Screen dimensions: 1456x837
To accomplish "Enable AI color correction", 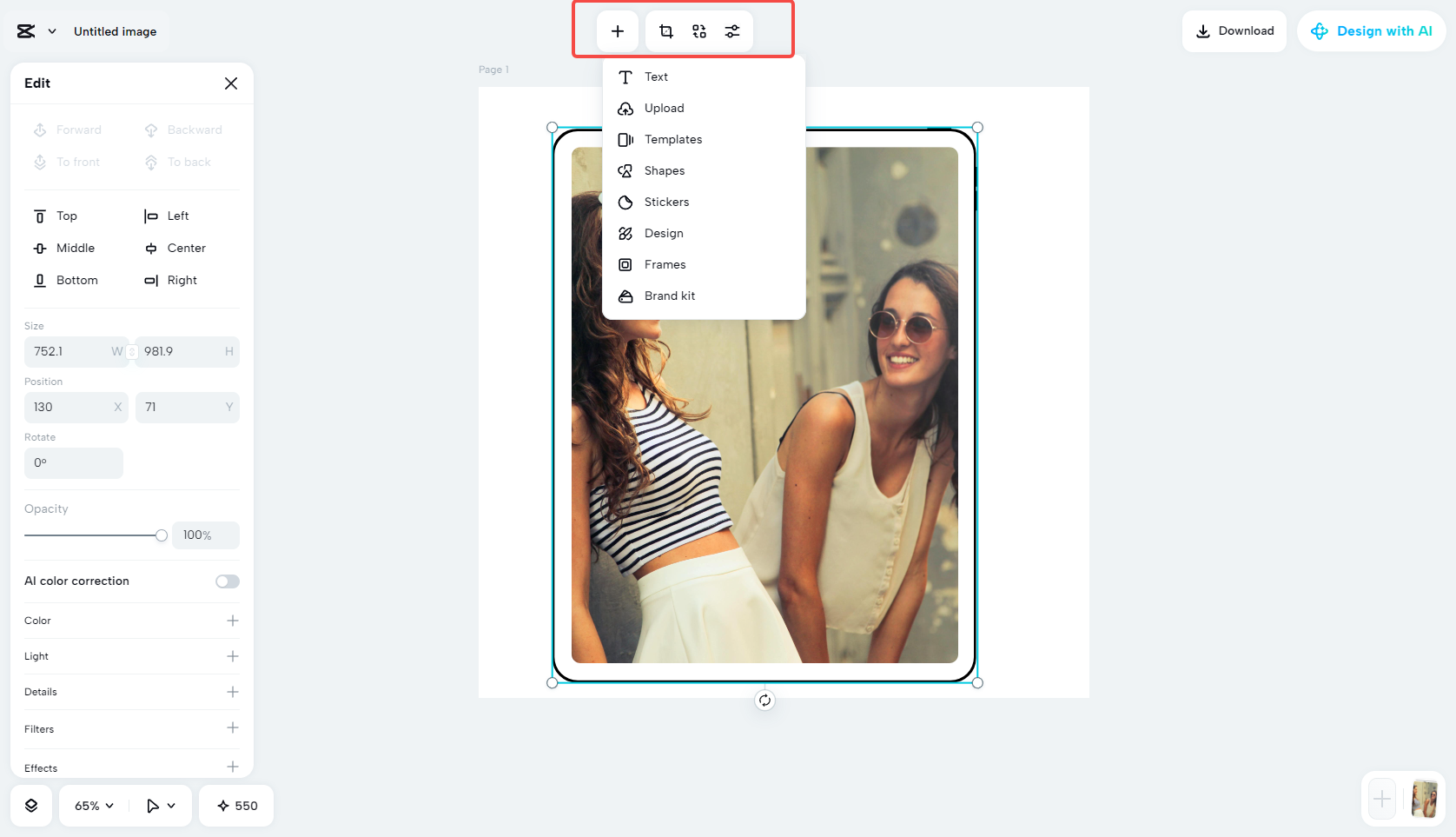I will [227, 581].
